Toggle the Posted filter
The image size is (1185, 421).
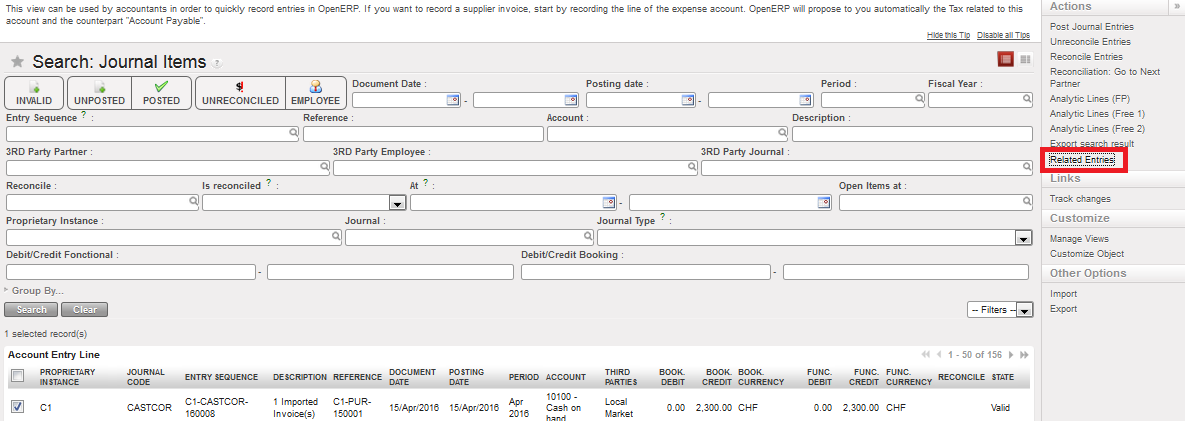pos(161,93)
